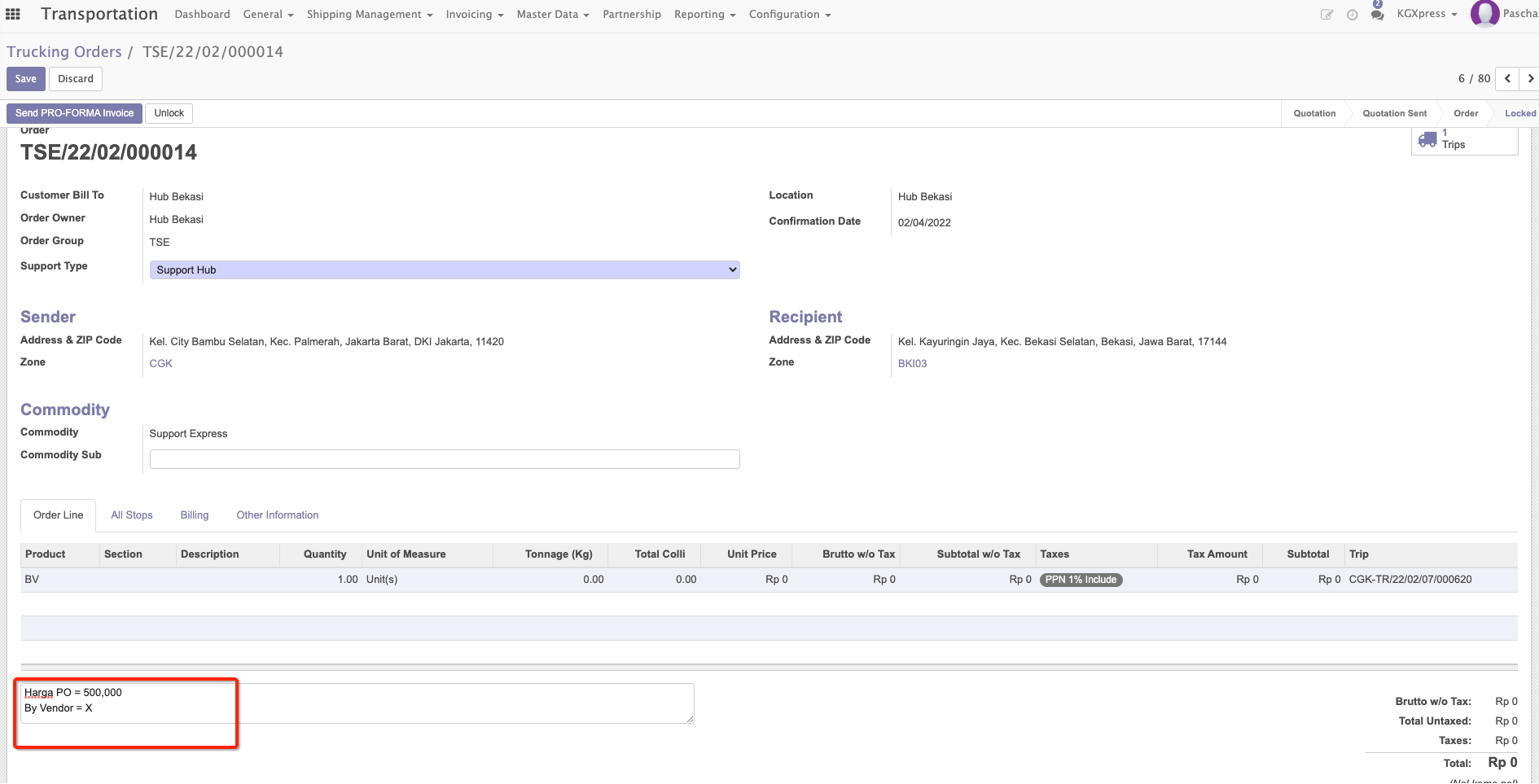This screenshot has width=1539, height=784.
Task: Expand the General menu
Action: click(x=268, y=15)
